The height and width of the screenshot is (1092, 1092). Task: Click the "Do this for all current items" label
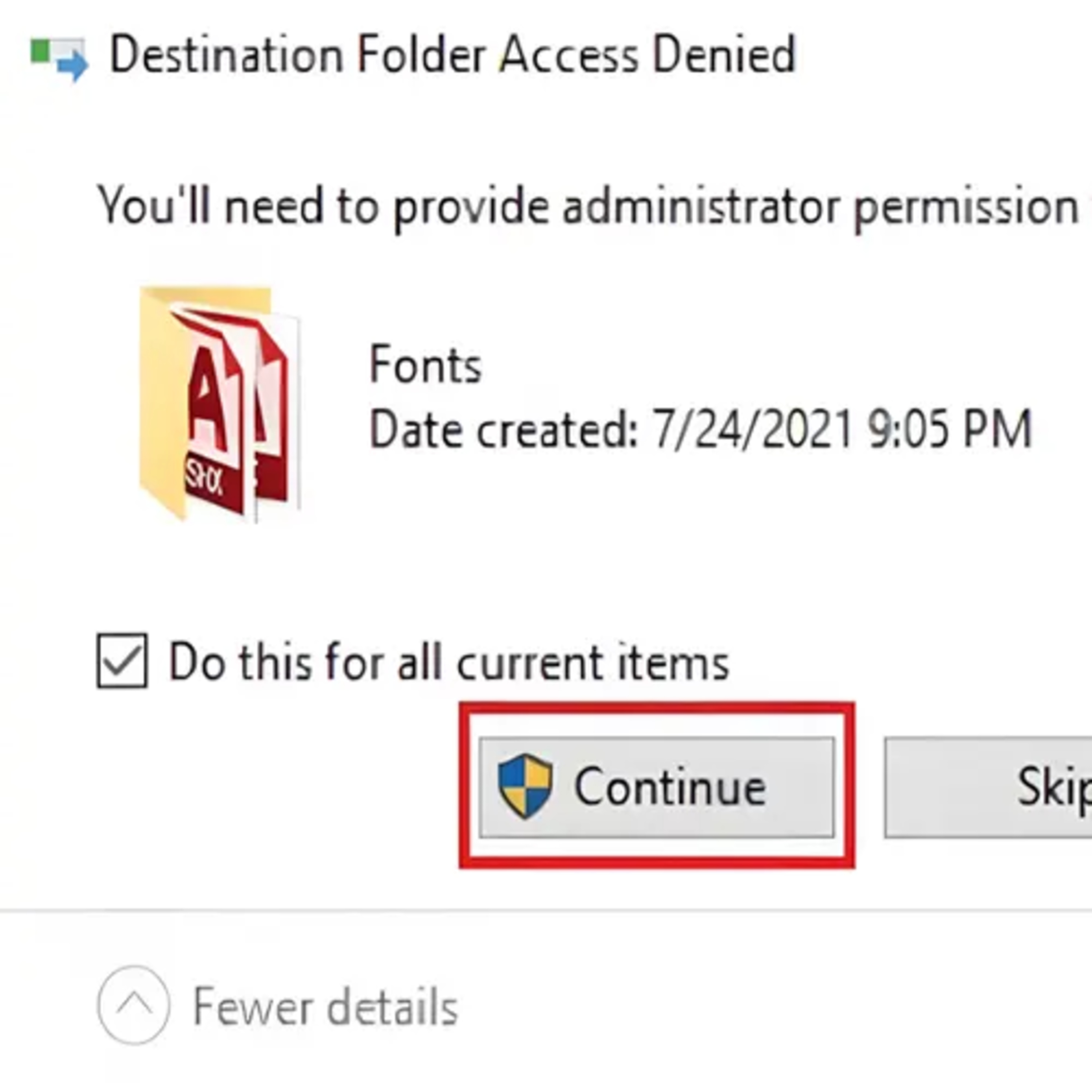(x=449, y=662)
